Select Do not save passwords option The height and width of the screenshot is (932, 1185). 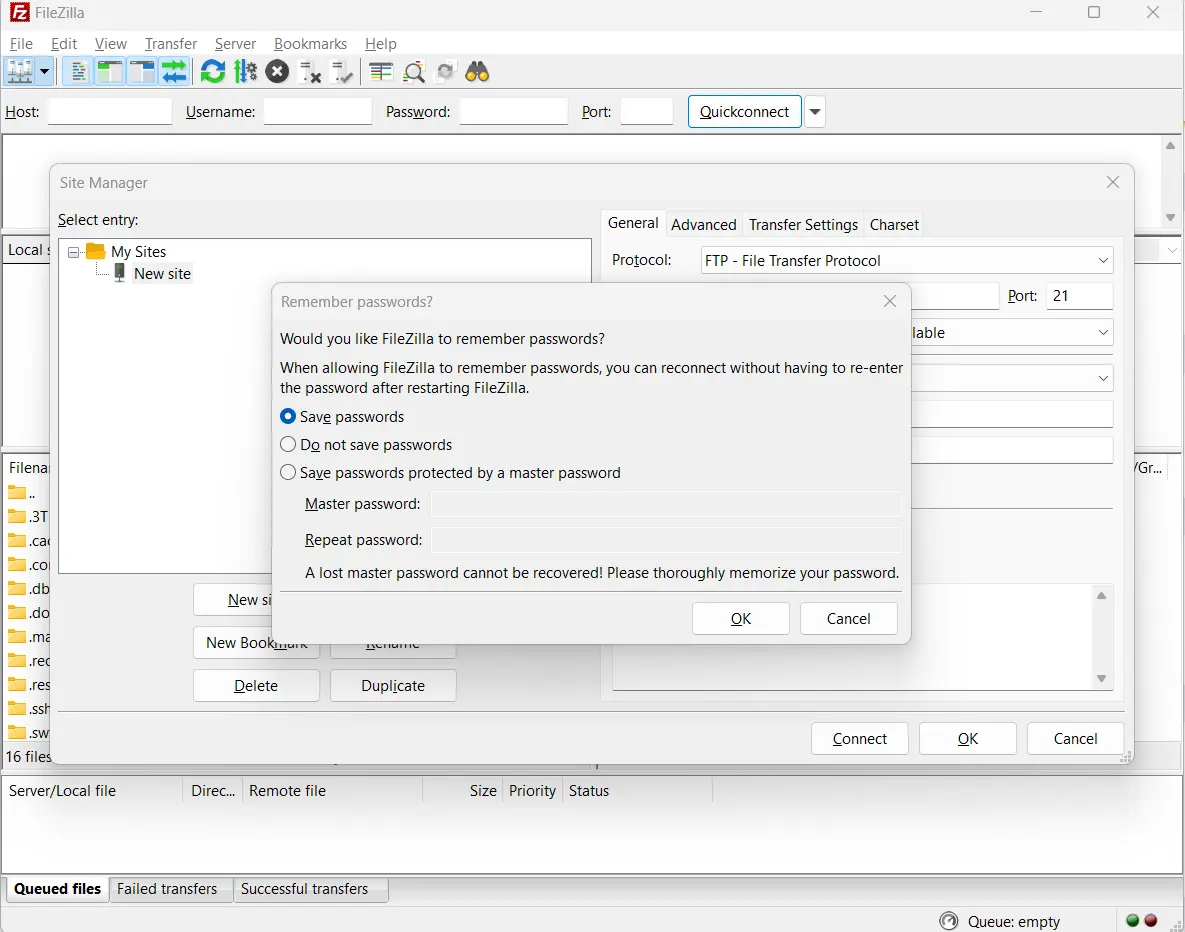(288, 444)
